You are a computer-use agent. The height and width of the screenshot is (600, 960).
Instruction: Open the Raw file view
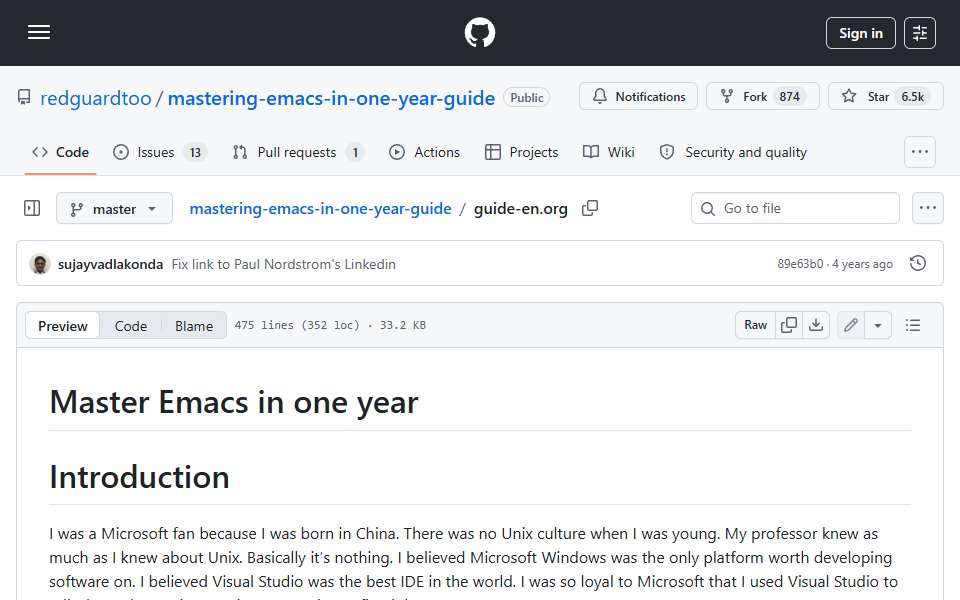click(x=755, y=325)
